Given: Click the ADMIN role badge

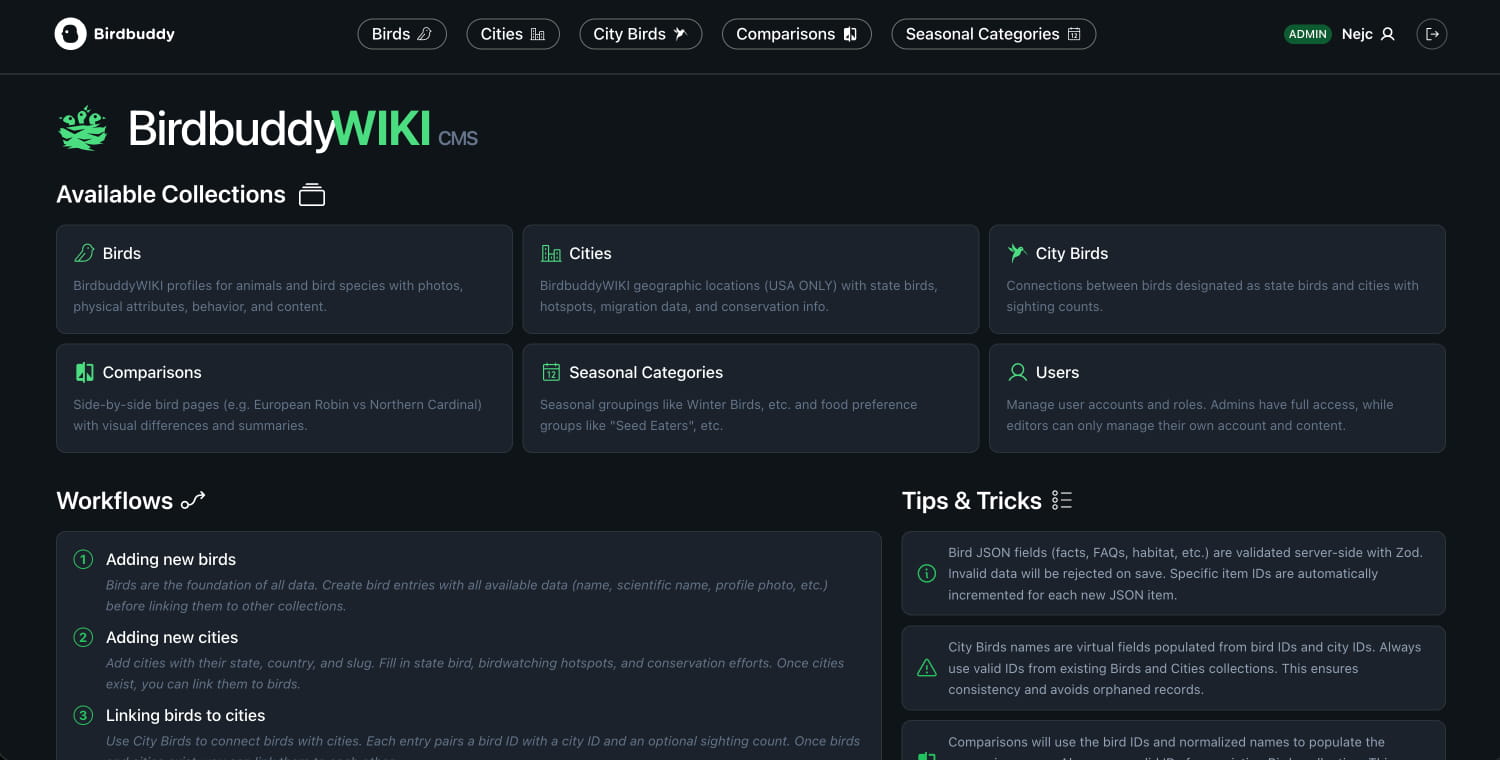Looking at the screenshot, I should 1308,34.
